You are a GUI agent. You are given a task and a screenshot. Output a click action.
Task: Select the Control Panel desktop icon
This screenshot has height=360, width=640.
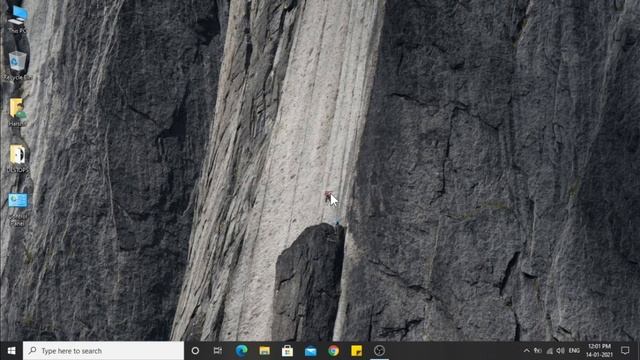[18, 209]
